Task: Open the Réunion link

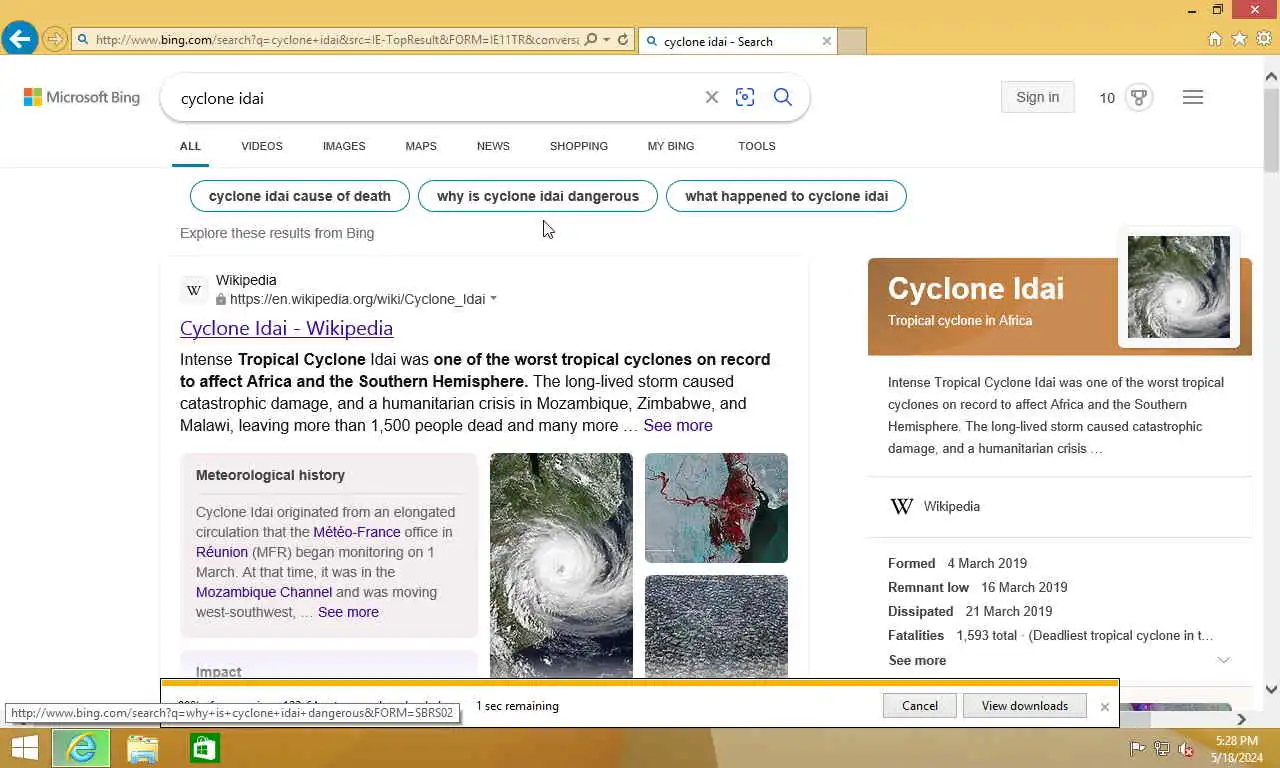Action: coord(222,552)
